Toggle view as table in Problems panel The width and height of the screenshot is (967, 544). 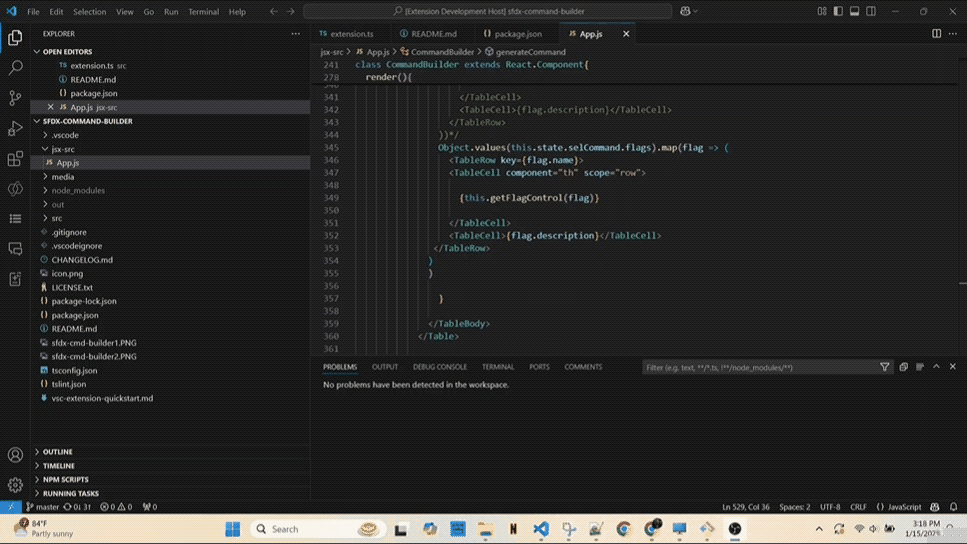(920, 367)
